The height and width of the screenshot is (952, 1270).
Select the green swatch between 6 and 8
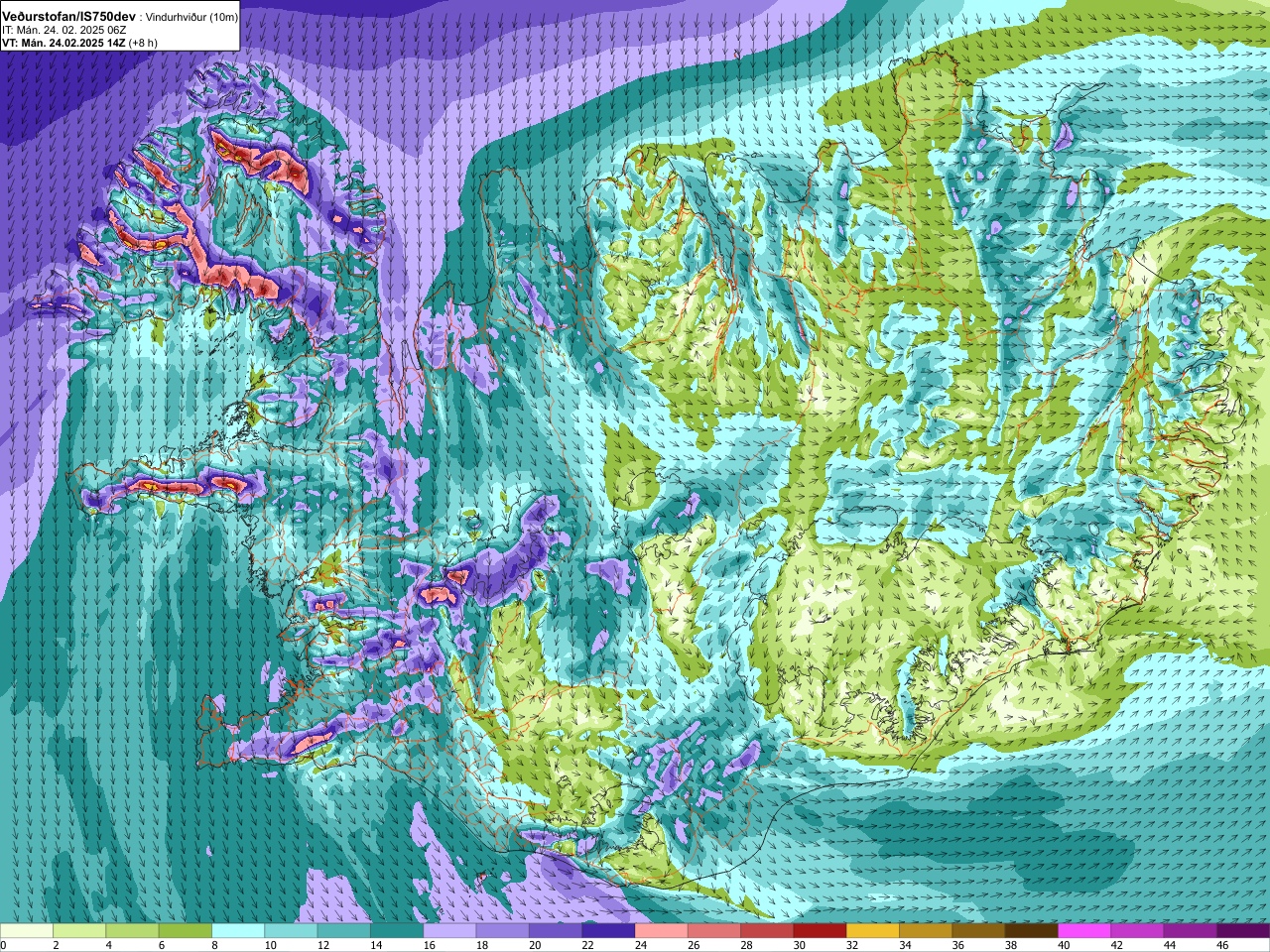(x=186, y=932)
